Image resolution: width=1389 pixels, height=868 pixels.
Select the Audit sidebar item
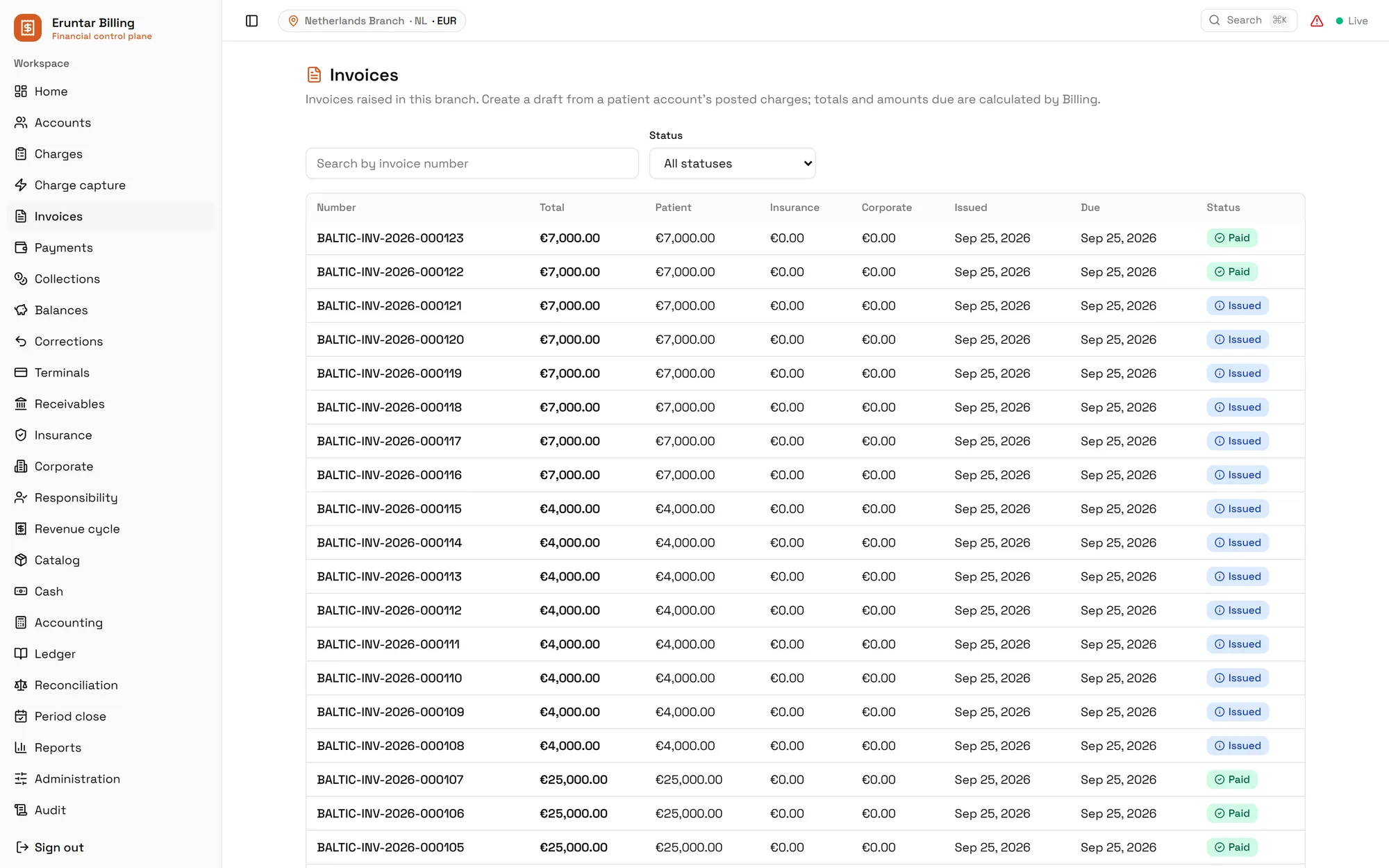(111, 810)
